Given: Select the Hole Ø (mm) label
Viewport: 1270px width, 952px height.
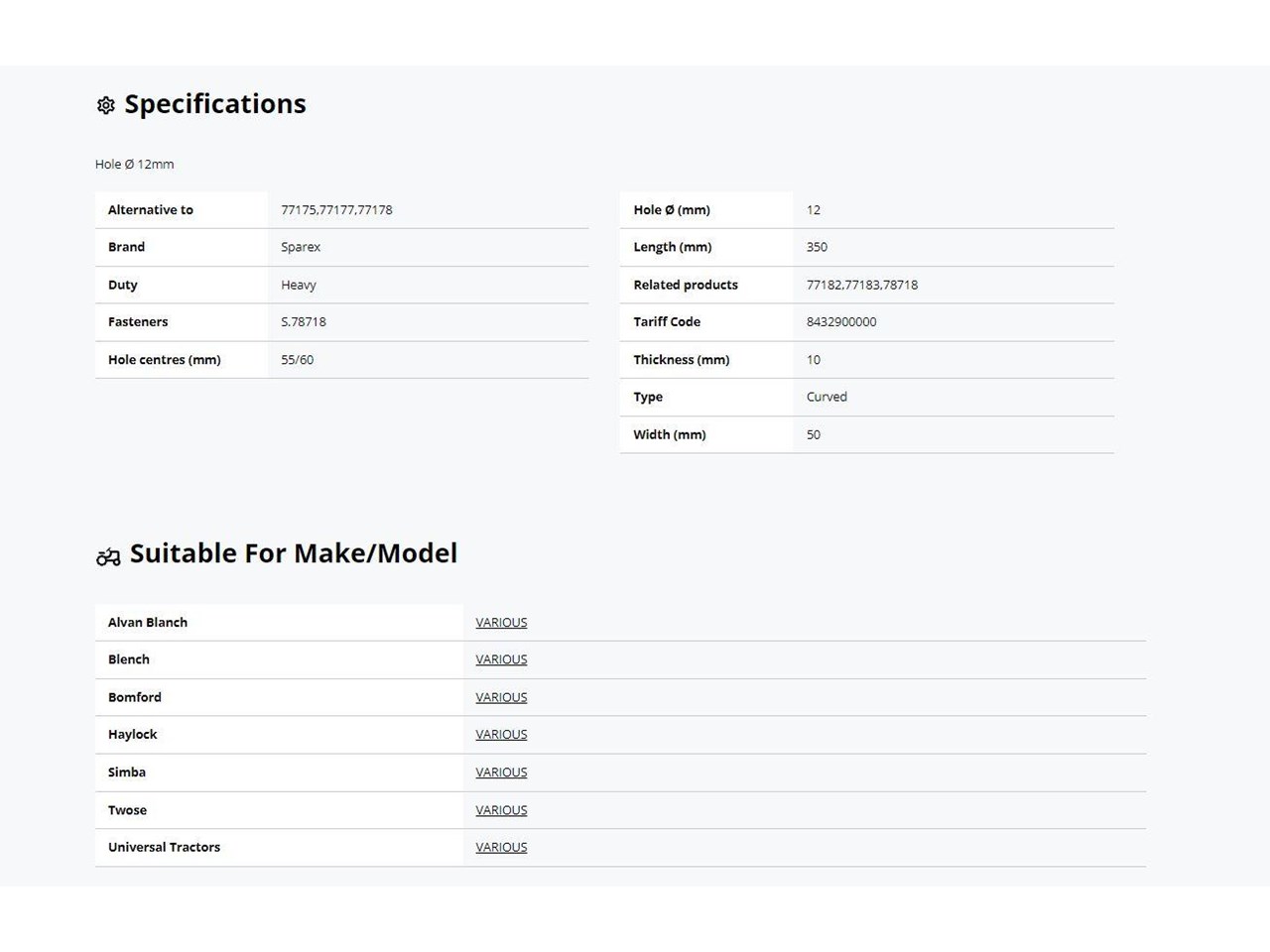Looking at the screenshot, I should pyautogui.click(x=672, y=210).
